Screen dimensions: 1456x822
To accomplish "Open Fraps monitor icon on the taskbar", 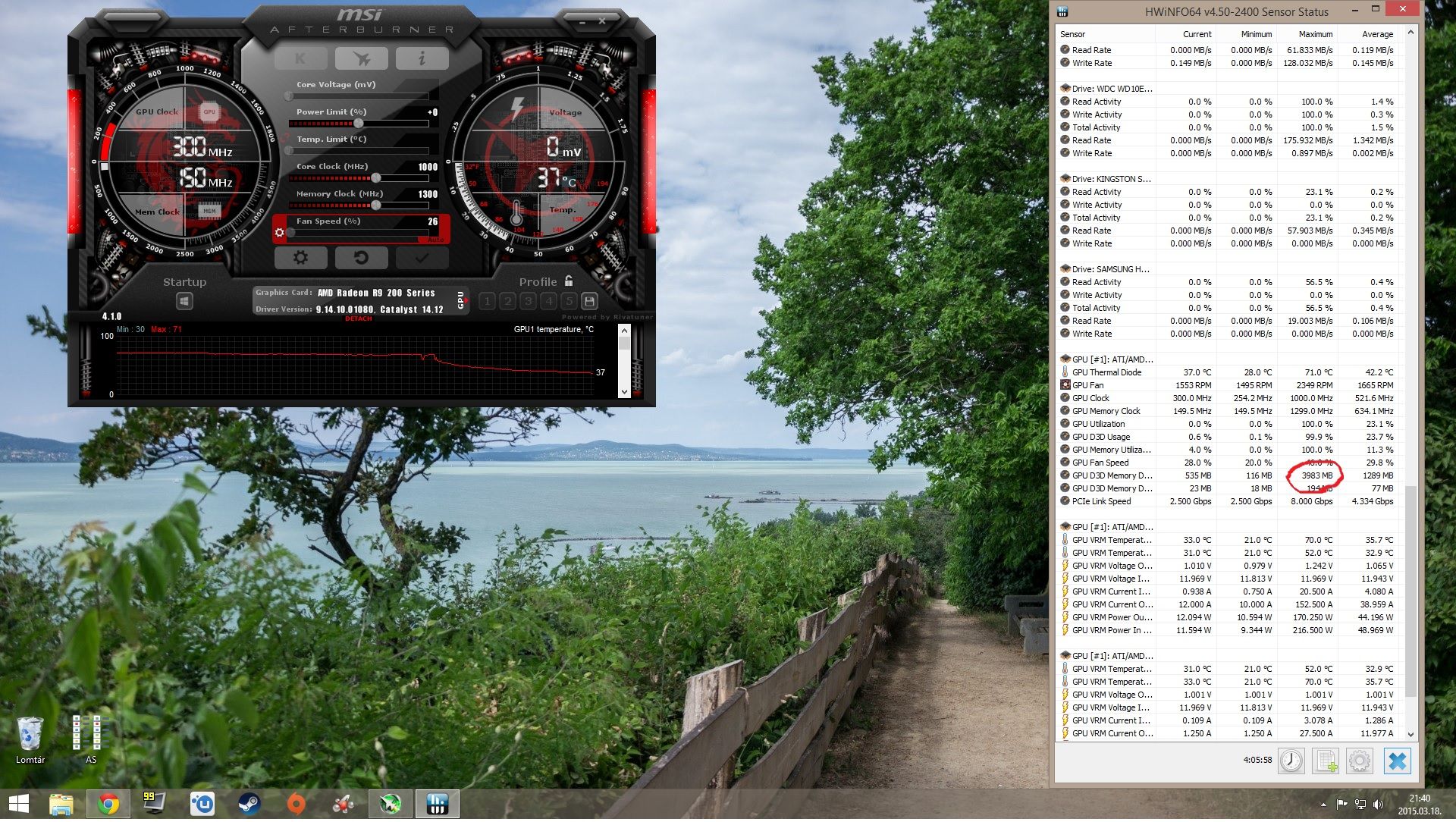I will [155, 804].
